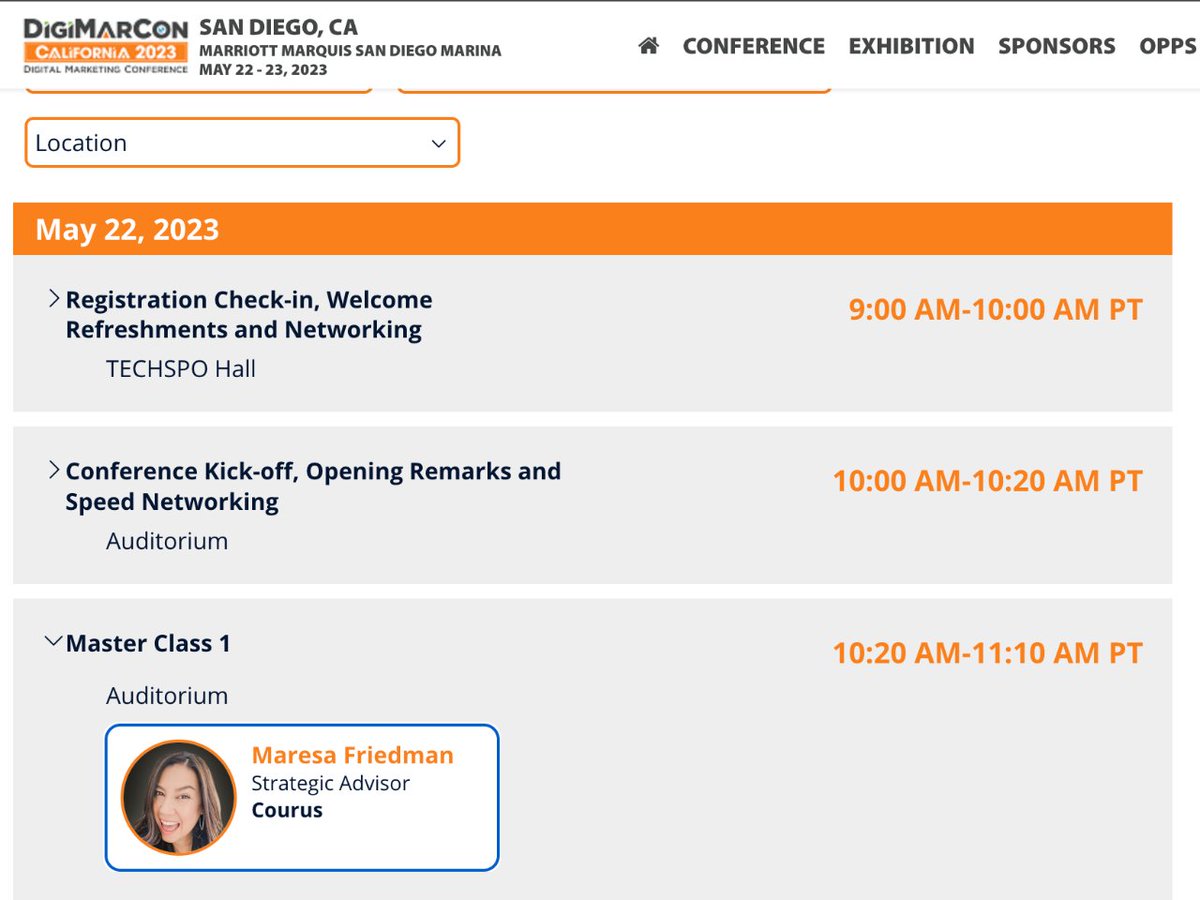
Task: Click the 'May 22, 2023' date header
Action: 127,229
